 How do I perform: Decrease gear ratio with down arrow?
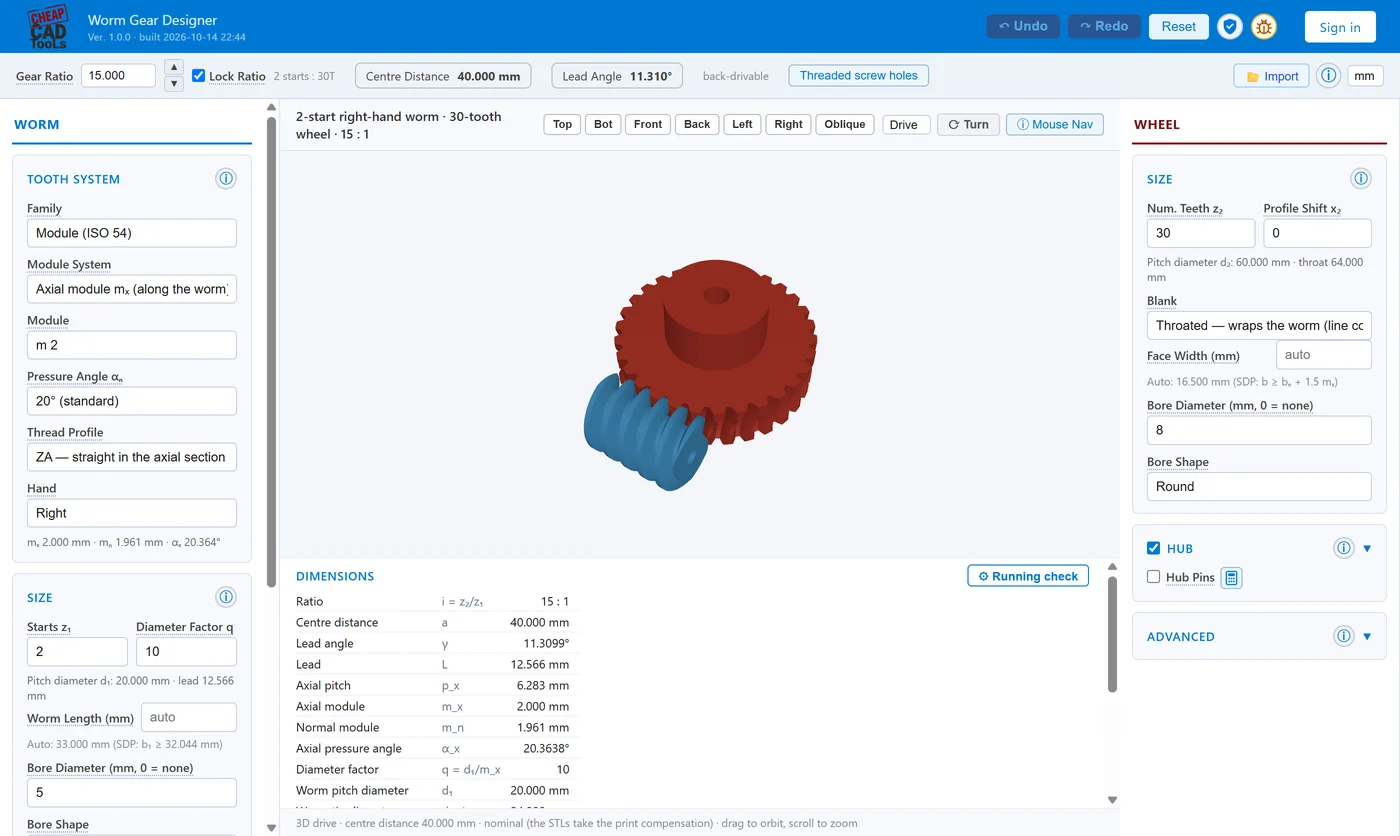174,84
